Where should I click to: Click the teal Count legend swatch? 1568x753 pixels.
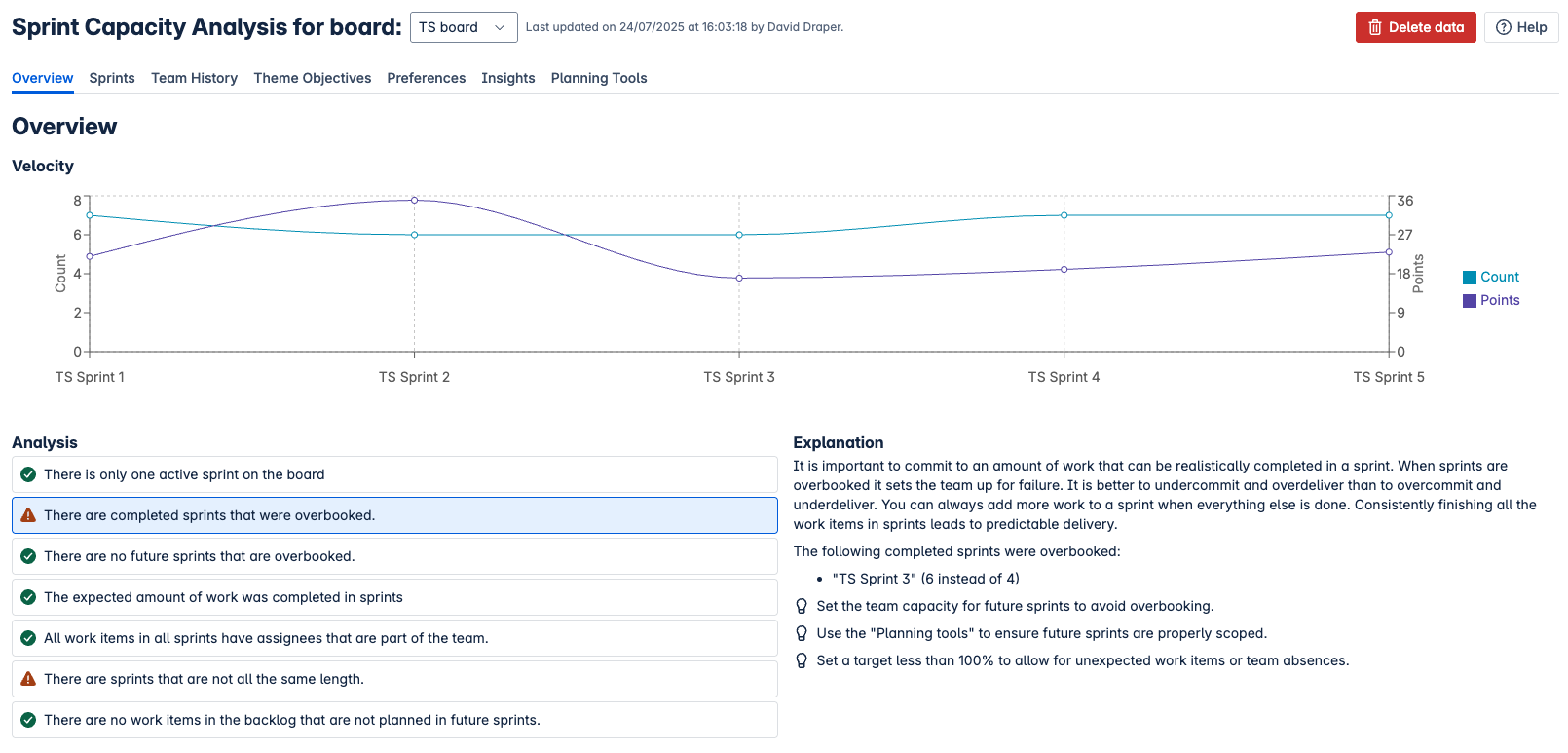point(1470,278)
